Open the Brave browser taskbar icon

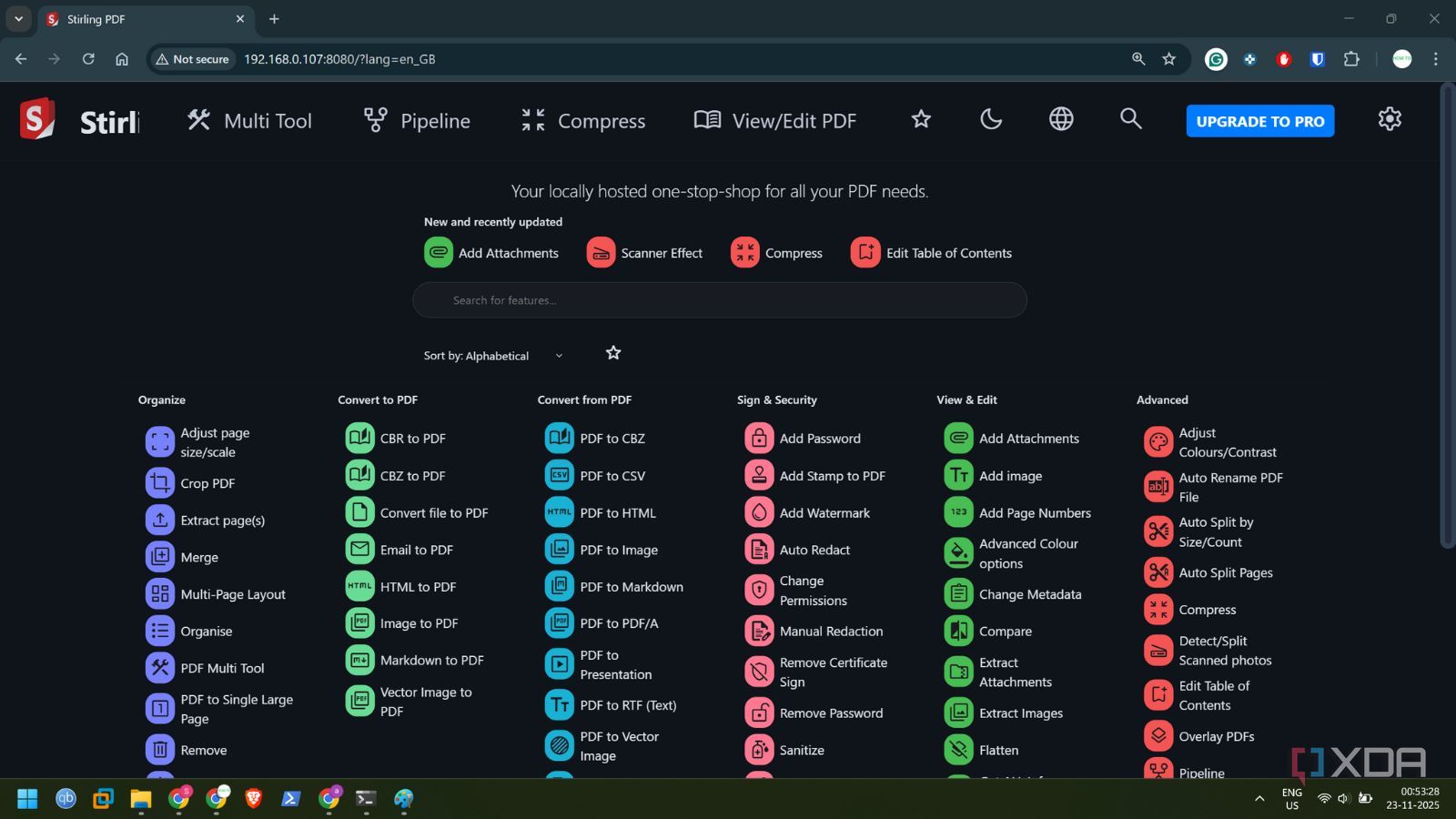point(253,799)
